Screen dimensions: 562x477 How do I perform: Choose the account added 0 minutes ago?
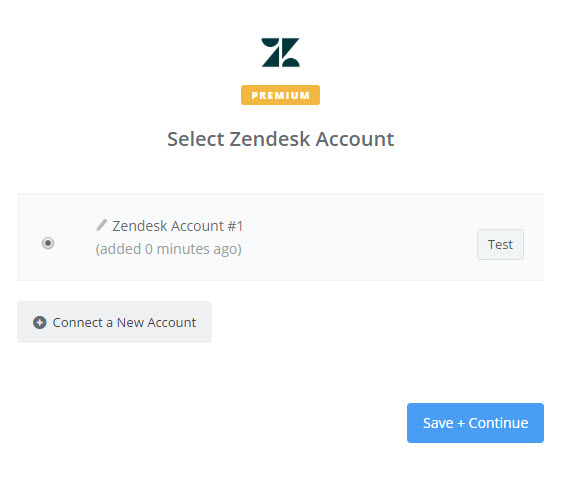tap(48, 243)
